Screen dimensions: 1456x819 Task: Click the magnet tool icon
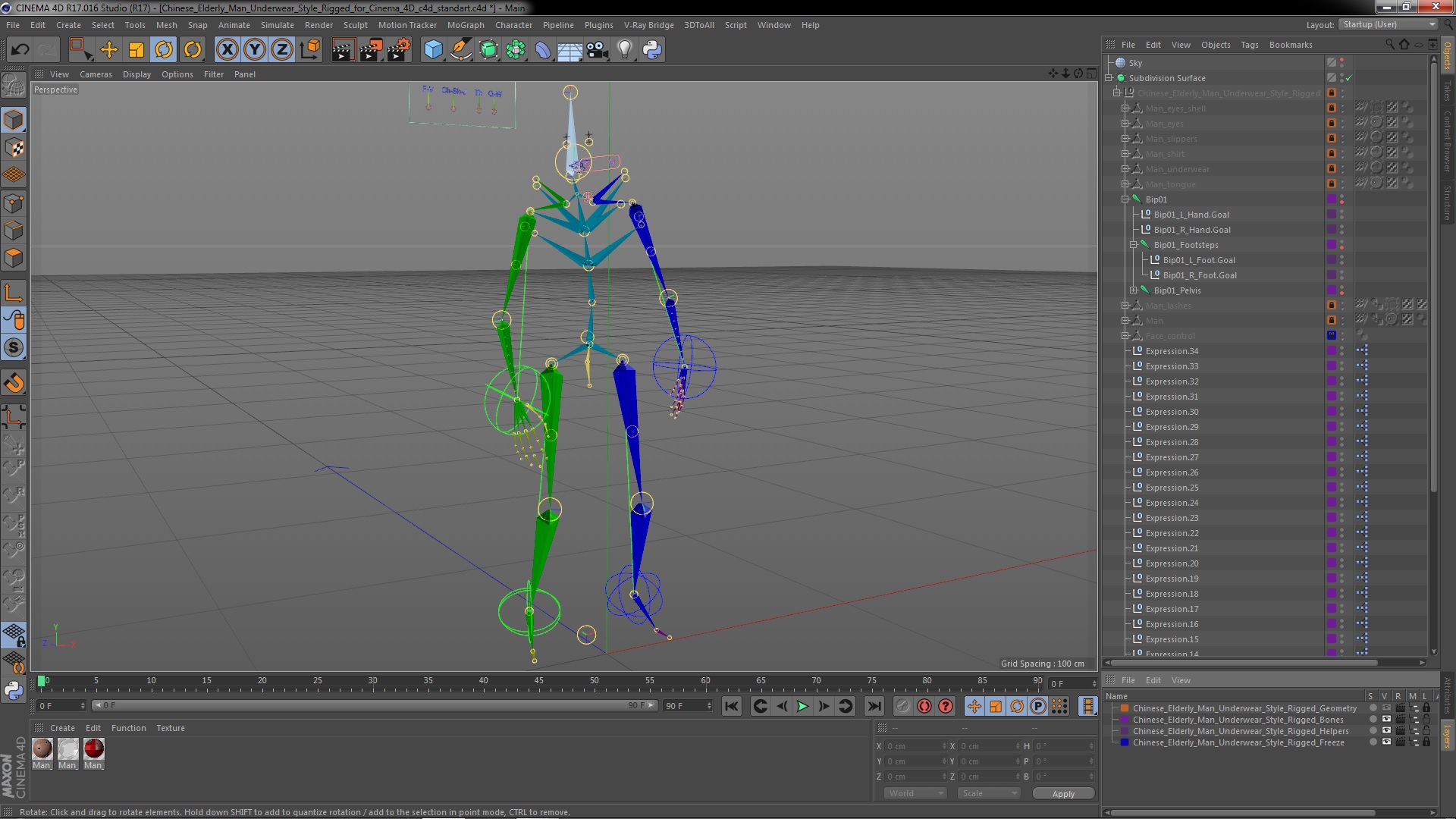(14, 383)
